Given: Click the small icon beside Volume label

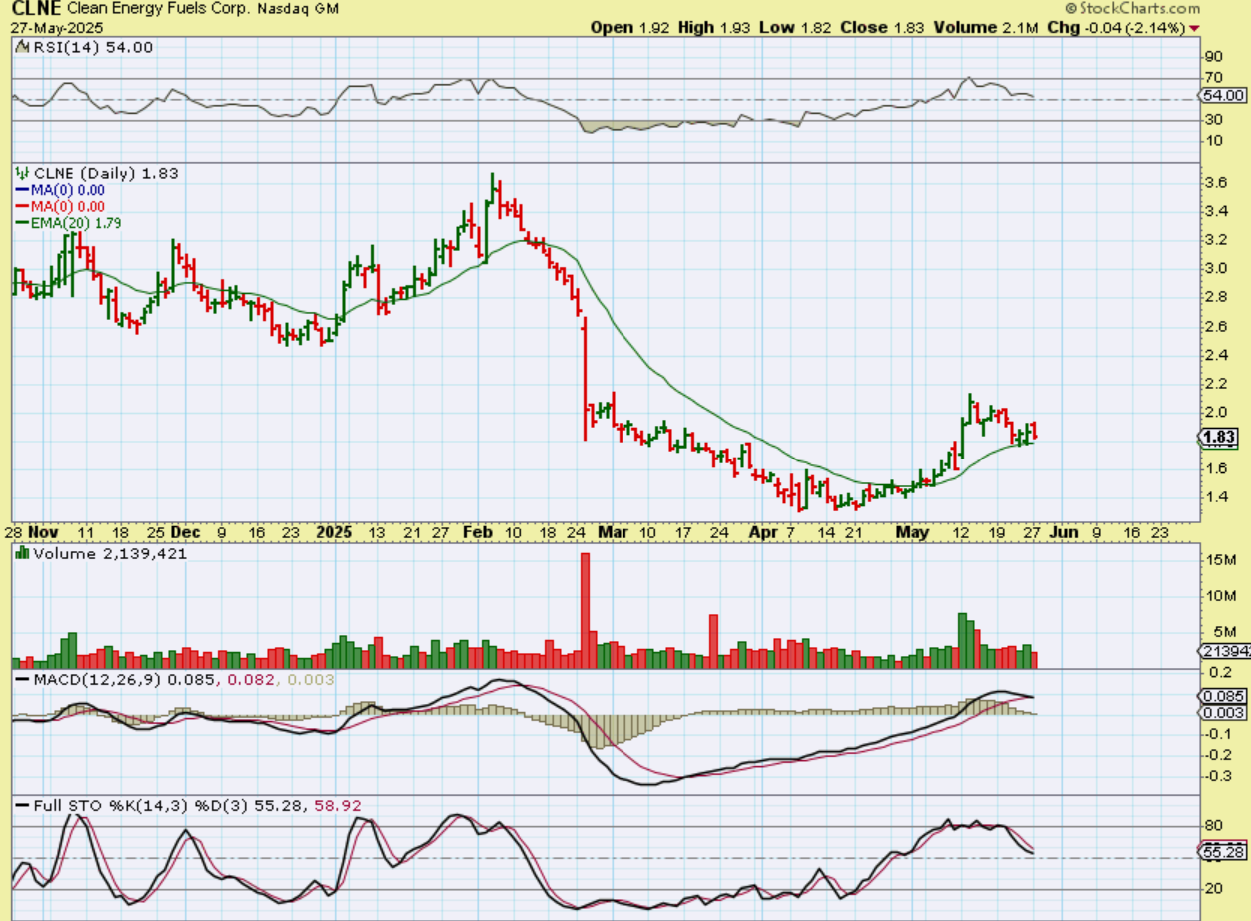Looking at the screenshot, I should [x=21, y=554].
